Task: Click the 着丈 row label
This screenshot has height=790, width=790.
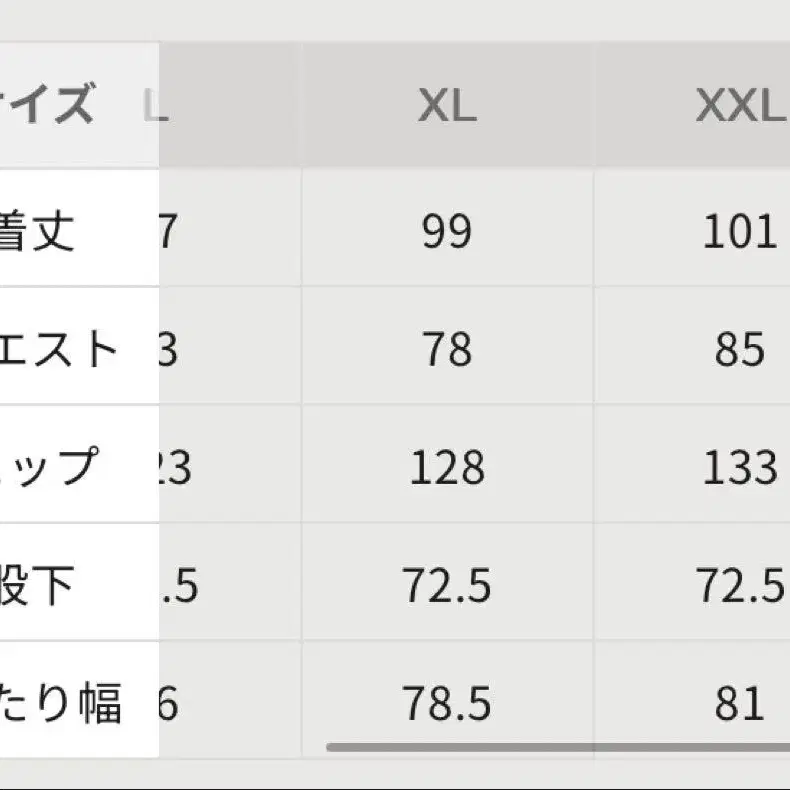Action: pyautogui.click(x=38, y=231)
